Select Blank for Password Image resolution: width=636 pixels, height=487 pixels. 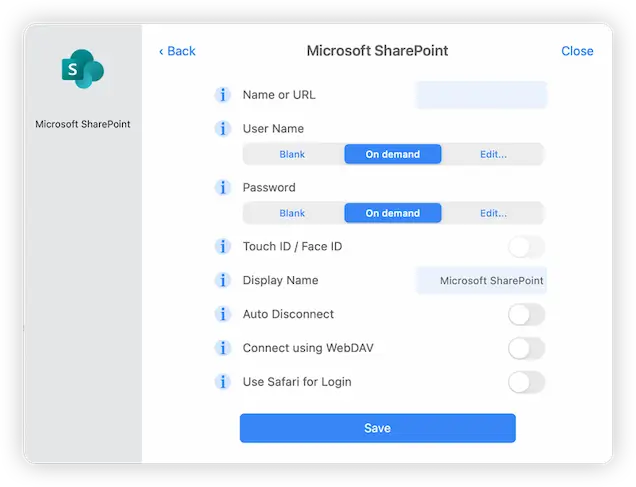(x=292, y=213)
